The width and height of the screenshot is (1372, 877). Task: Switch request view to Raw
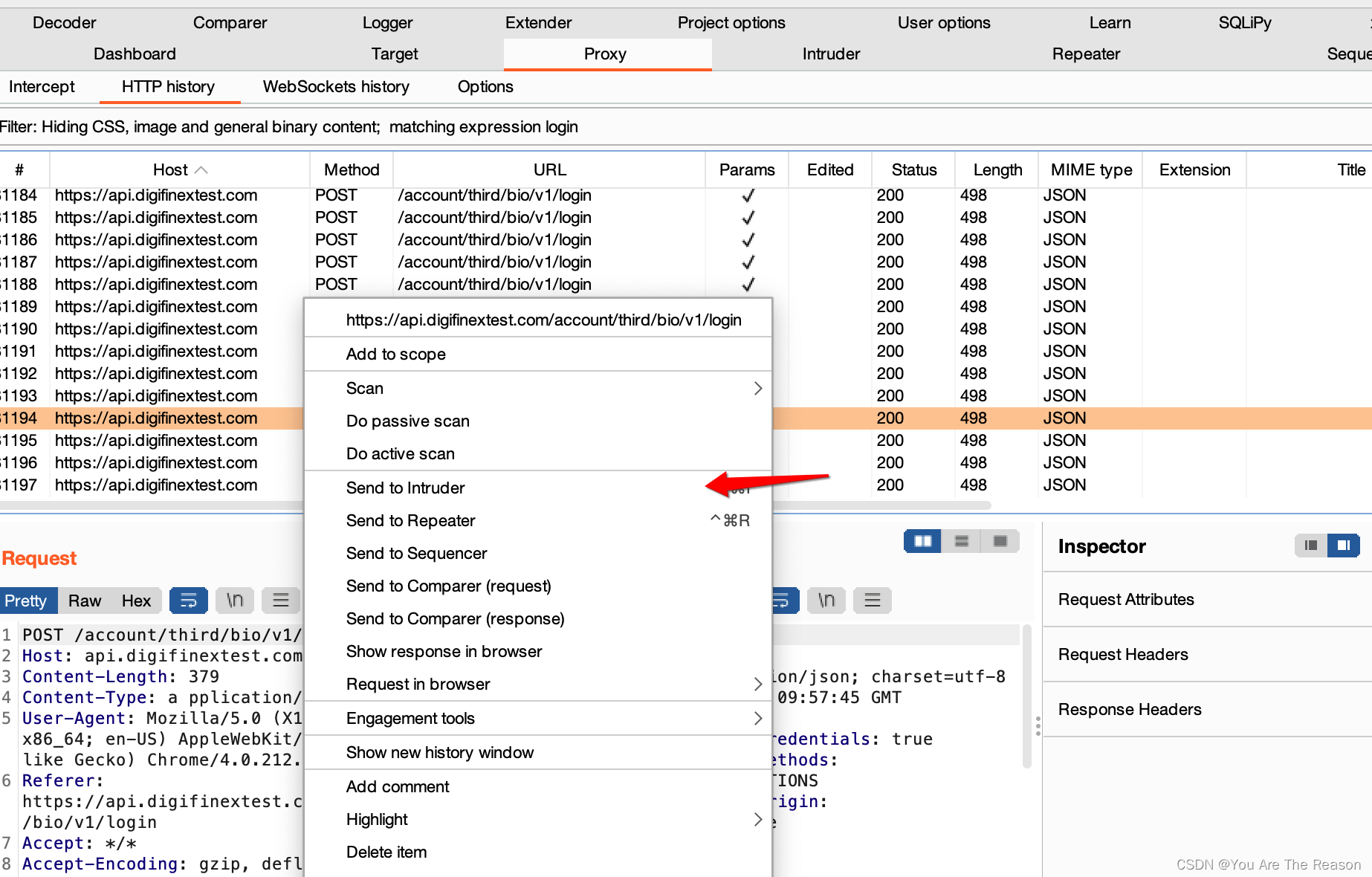click(x=85, y=601)
